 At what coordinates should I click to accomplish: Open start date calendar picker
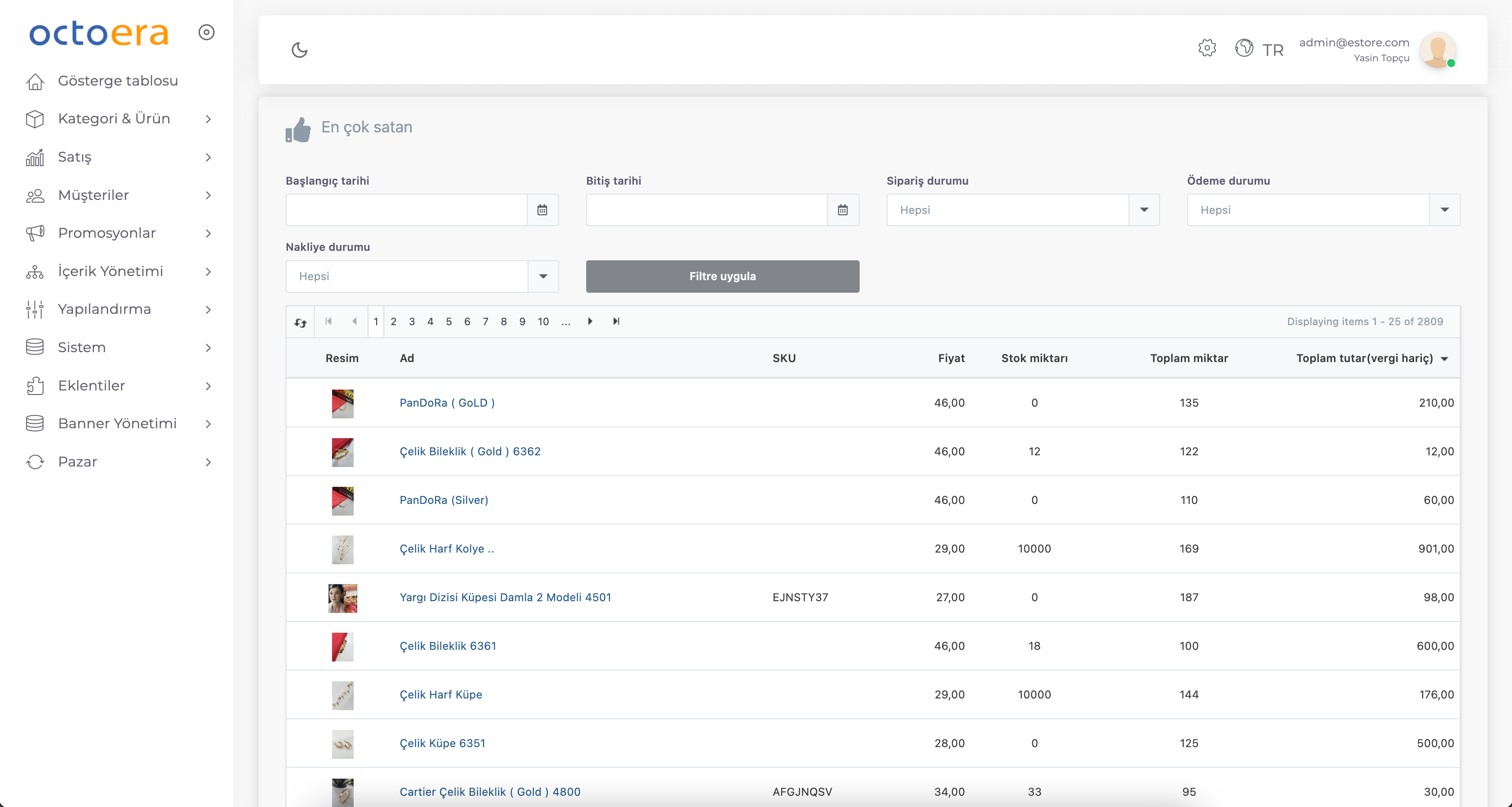click(x=542, y=210)
